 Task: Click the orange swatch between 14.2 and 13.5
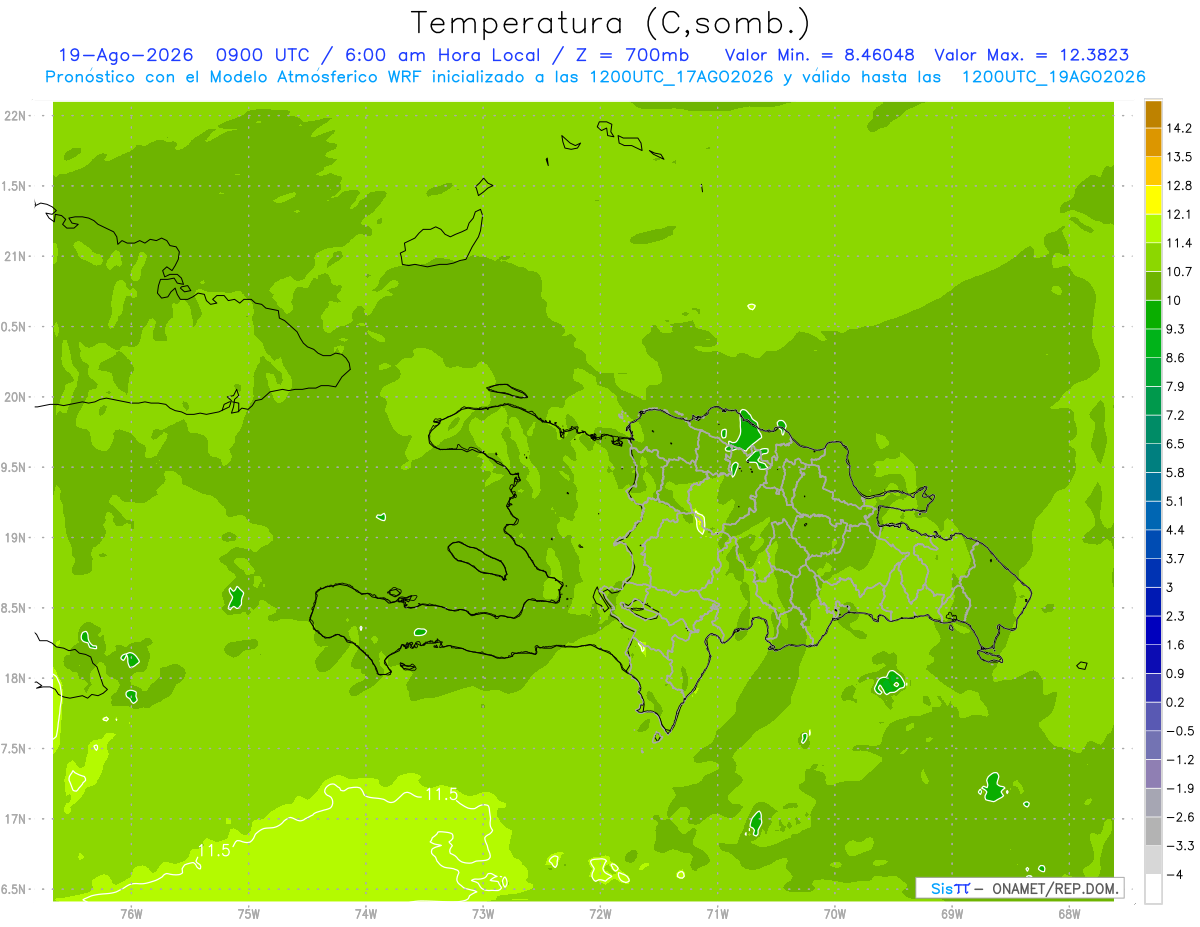point(1153,142)
